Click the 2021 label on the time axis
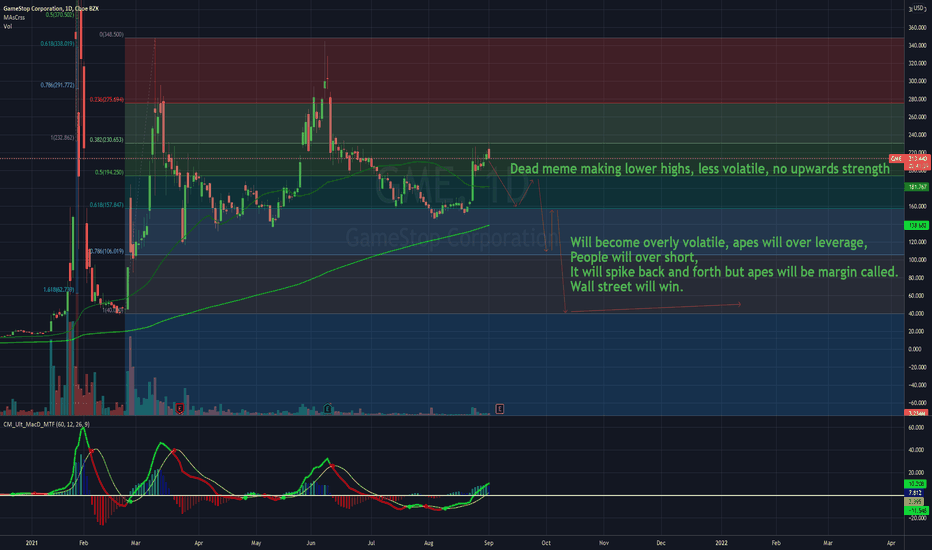 pos(32,543)
